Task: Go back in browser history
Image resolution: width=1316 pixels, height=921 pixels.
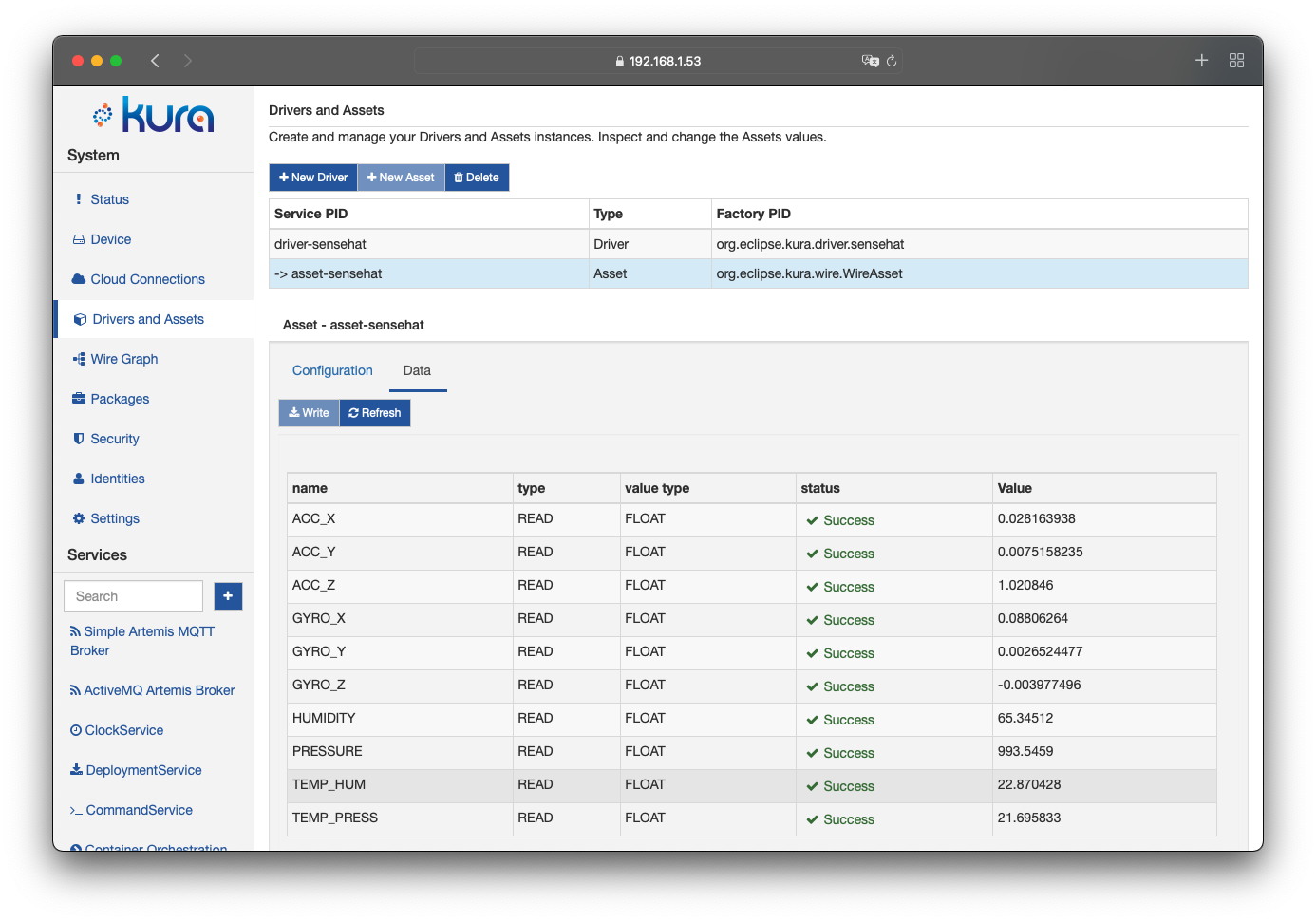Action: tap(155, 61)
